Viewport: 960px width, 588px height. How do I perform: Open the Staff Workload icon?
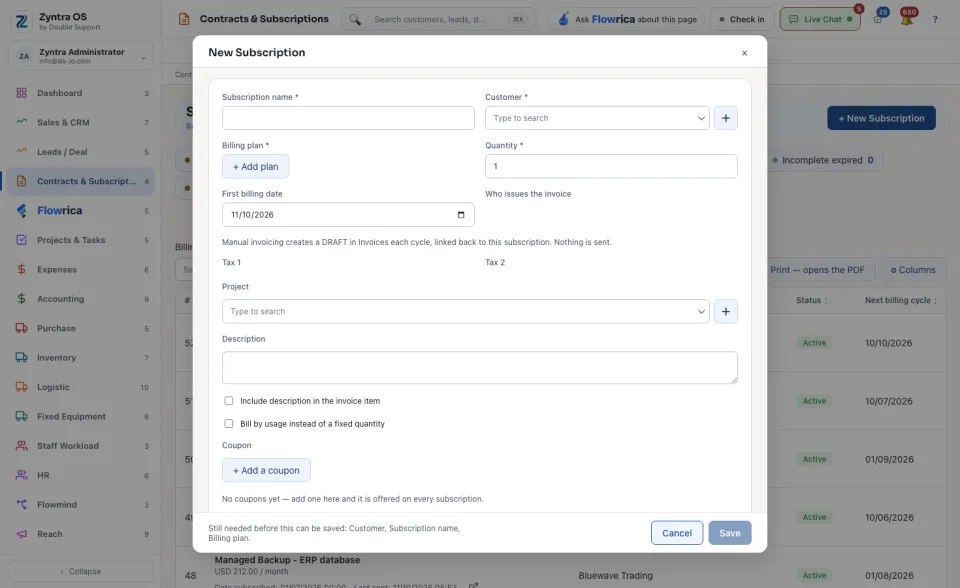click(21, 445)
